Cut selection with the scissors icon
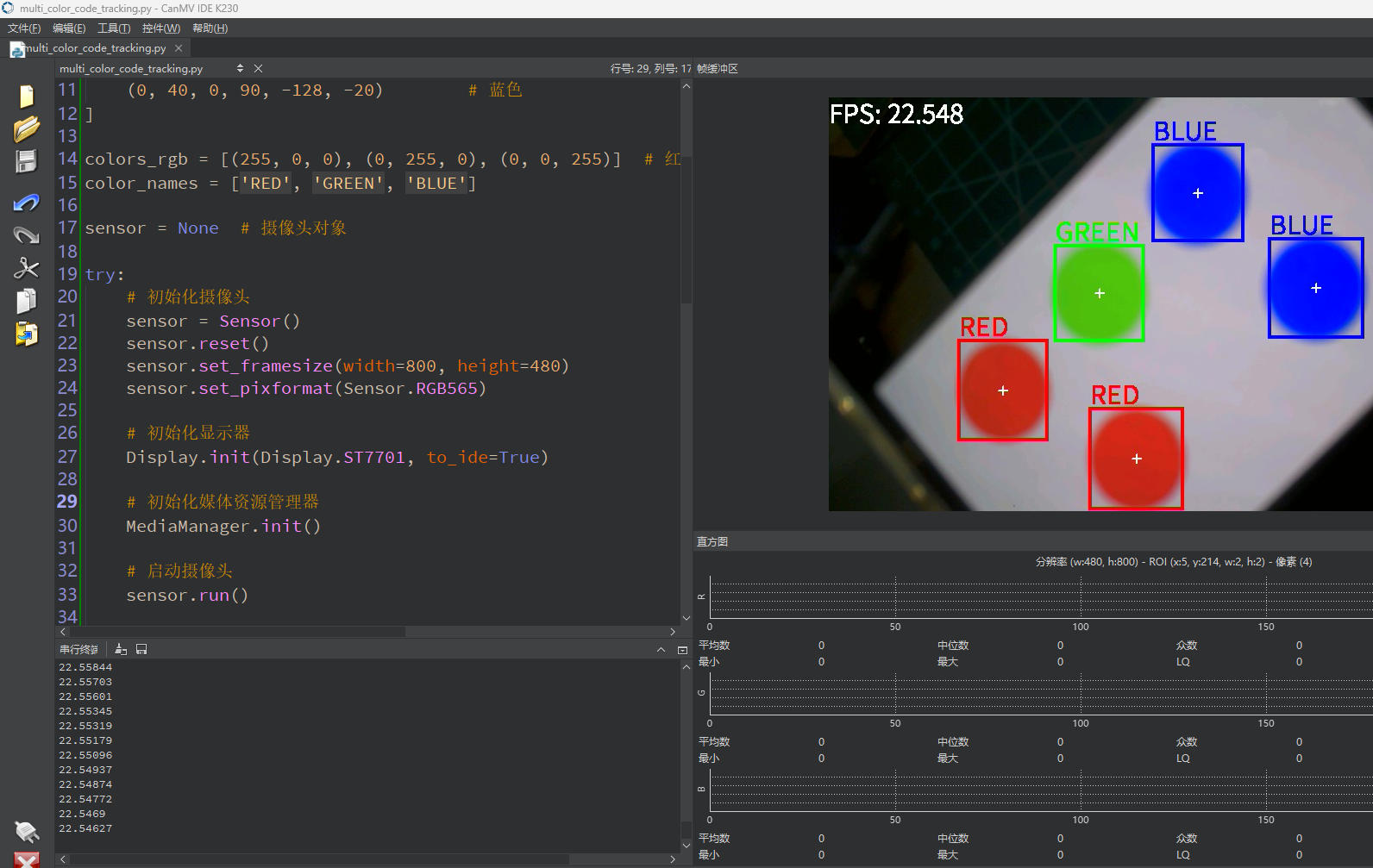 [26, 268]
